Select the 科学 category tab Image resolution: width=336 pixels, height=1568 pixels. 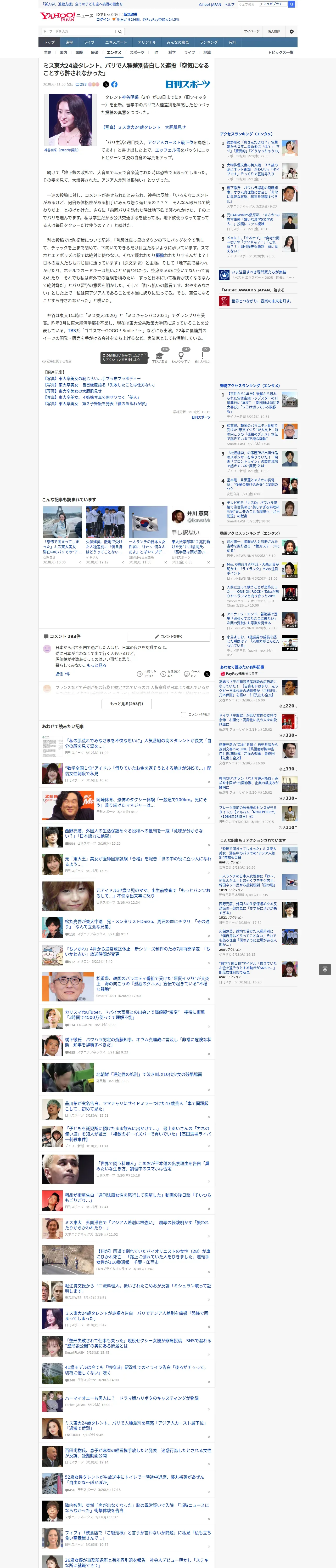172,52
